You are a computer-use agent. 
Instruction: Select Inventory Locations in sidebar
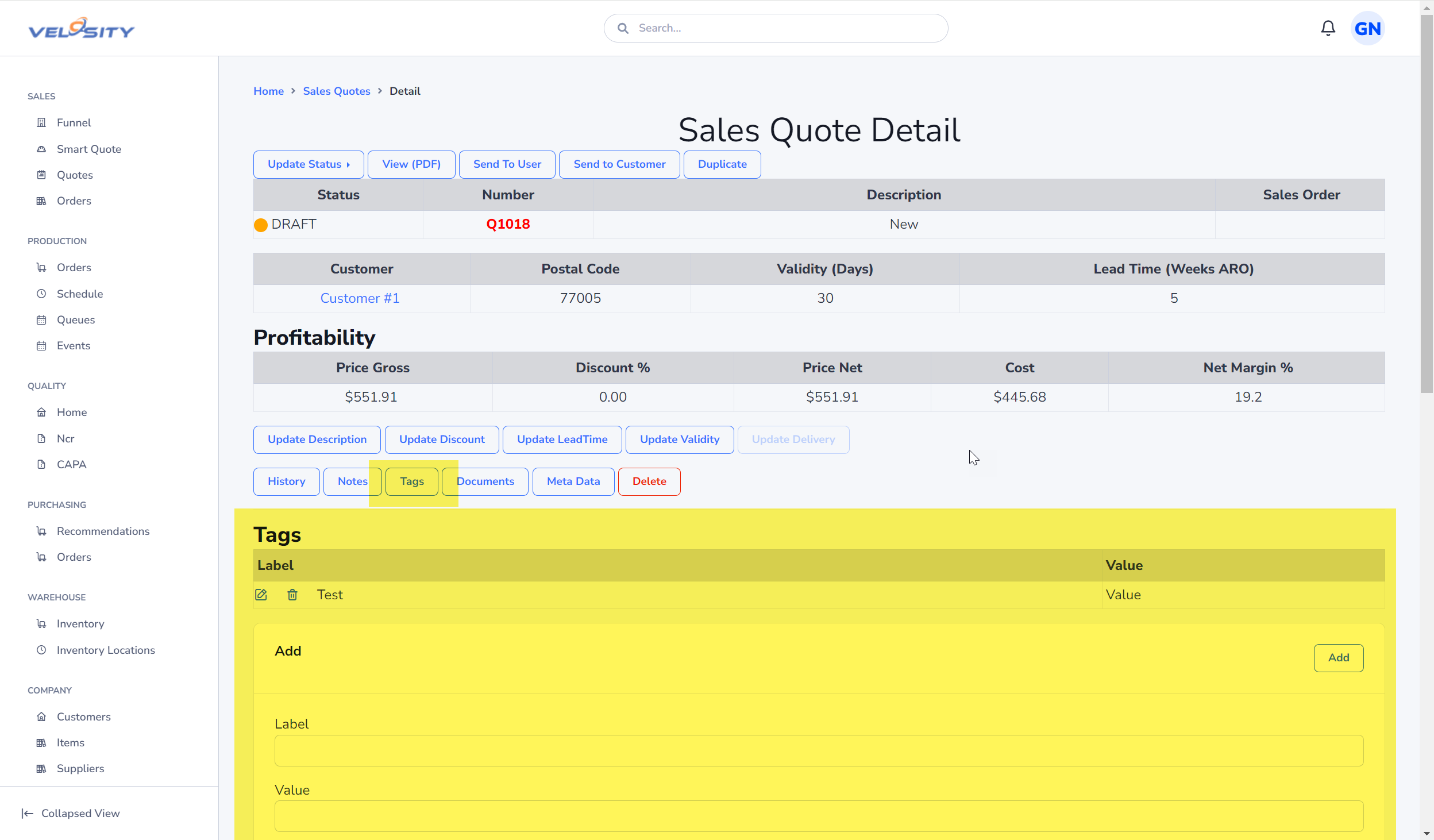coord(106,650)
